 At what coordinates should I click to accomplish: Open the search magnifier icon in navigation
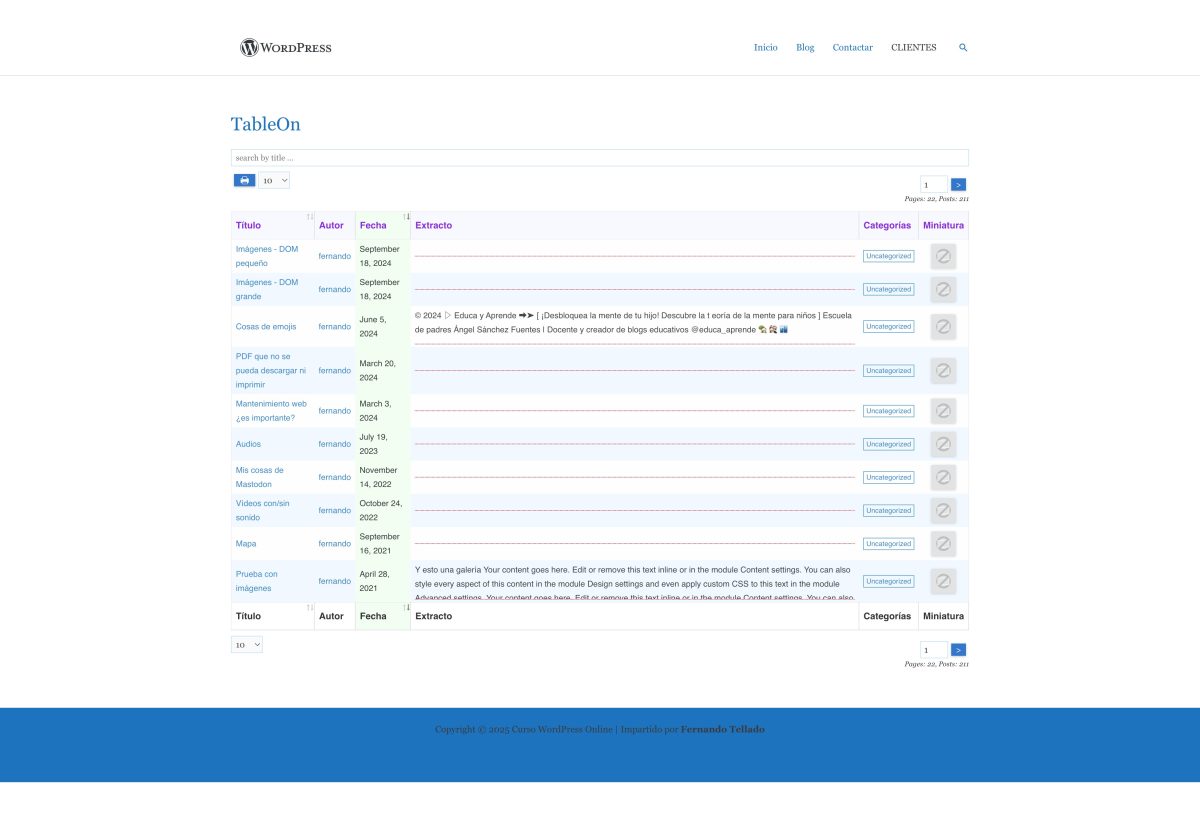[x=963, y=47]
